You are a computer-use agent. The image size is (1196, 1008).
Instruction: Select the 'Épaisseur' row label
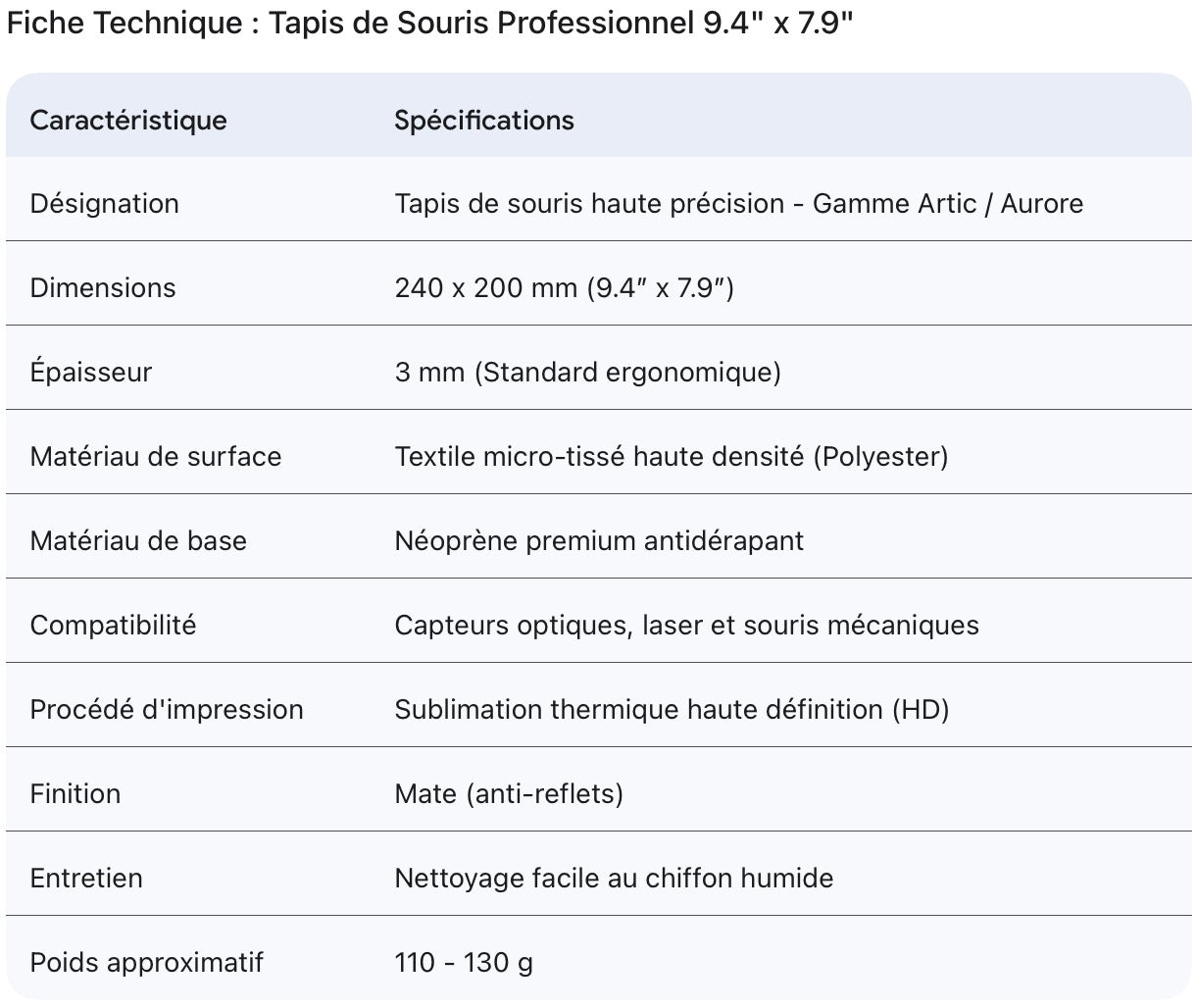pos(91,373)
